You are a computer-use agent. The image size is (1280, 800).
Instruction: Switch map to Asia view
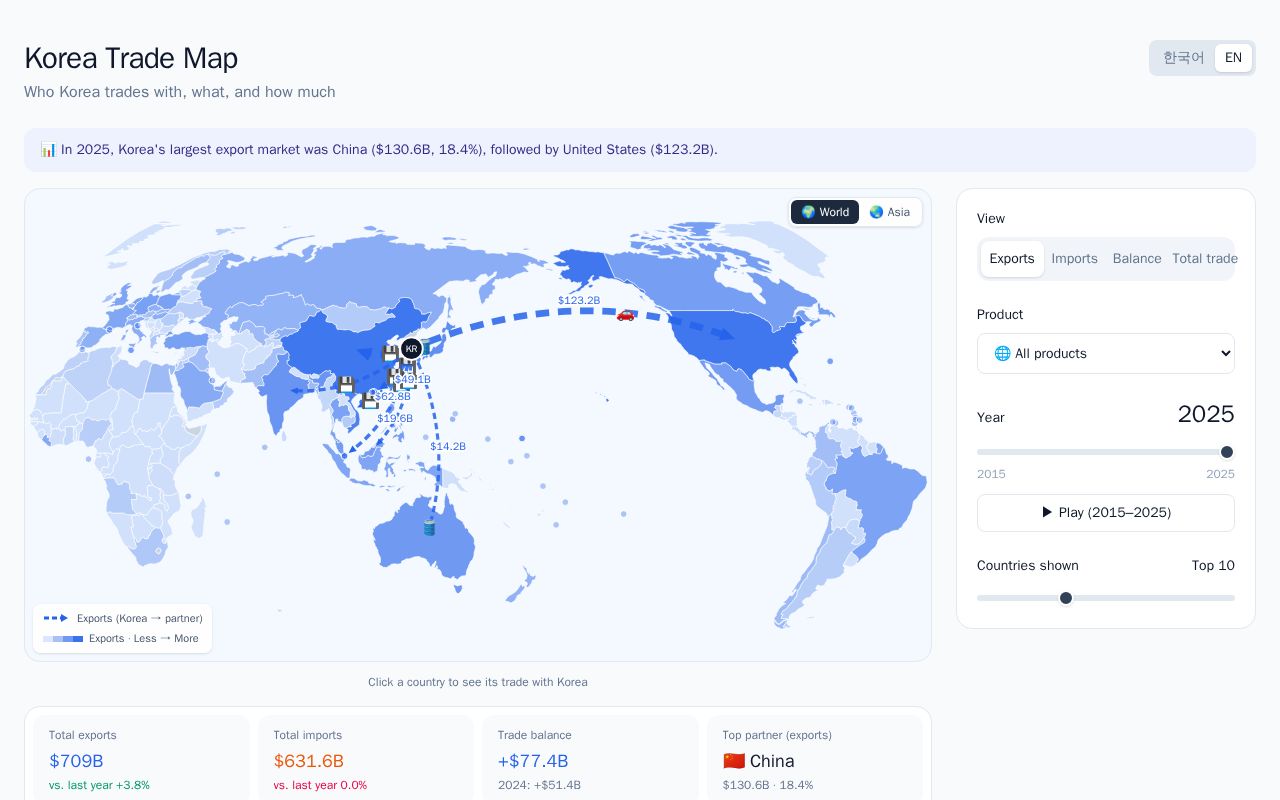pos(890,212)
